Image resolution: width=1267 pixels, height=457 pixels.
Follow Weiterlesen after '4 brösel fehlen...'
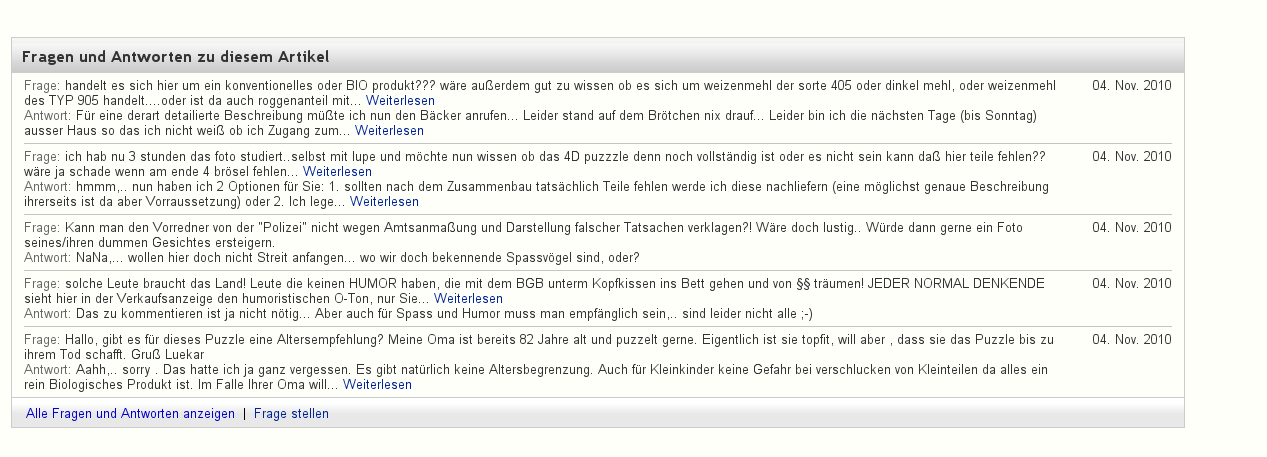coord(337,172)
